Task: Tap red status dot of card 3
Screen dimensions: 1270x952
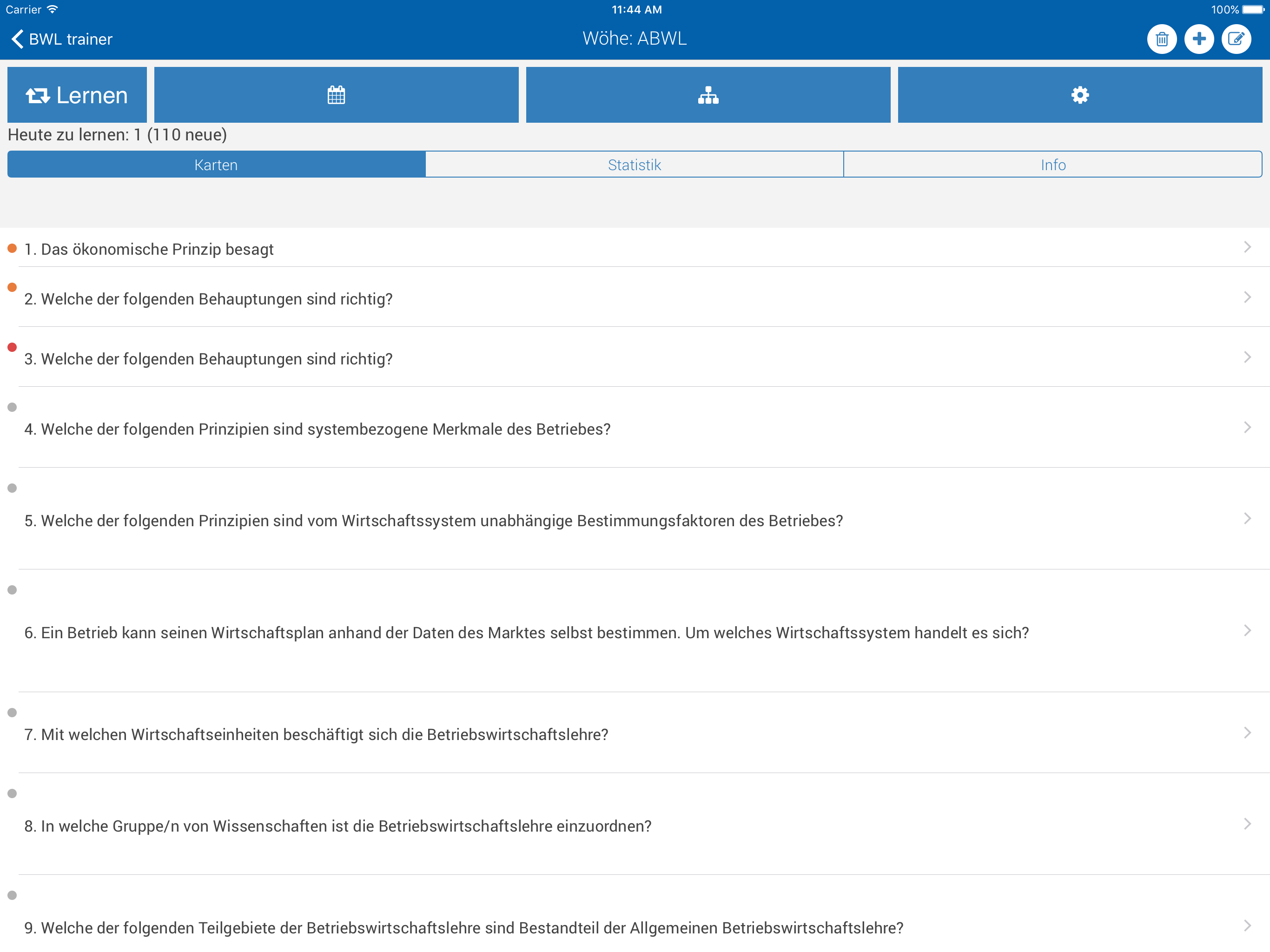Action: coord(12,347)
